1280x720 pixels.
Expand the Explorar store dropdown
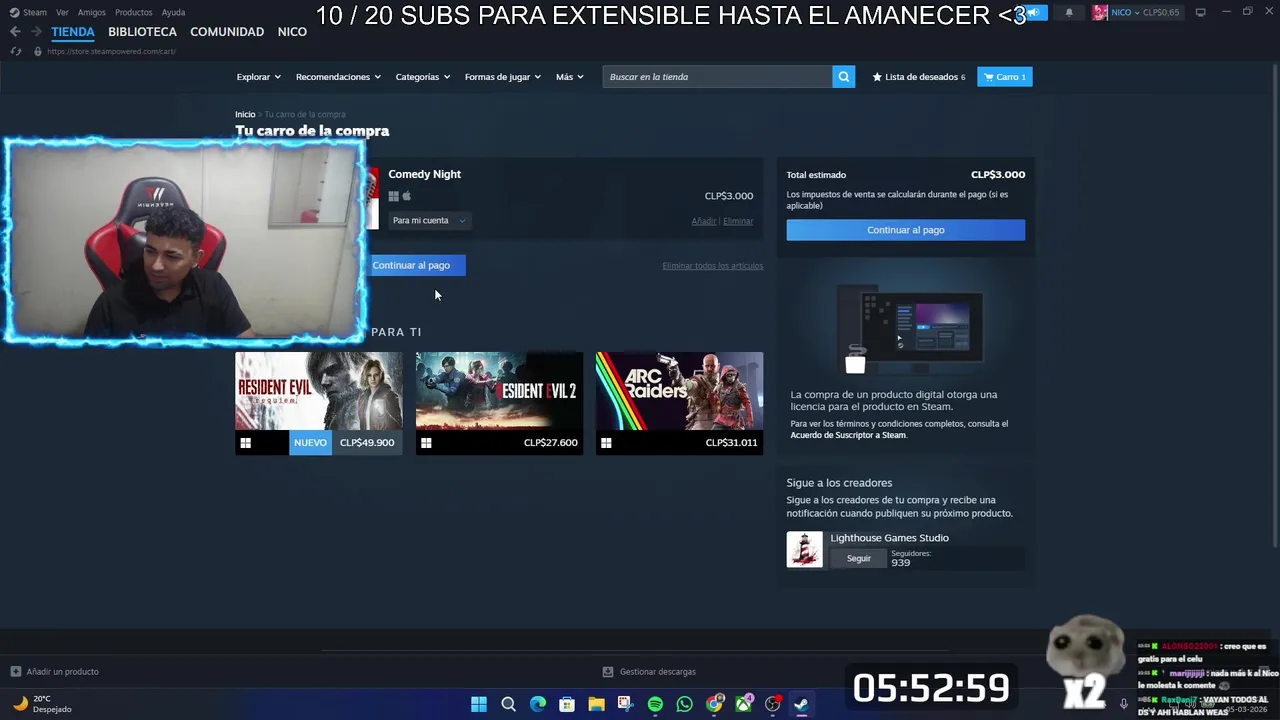click(259, 77)
